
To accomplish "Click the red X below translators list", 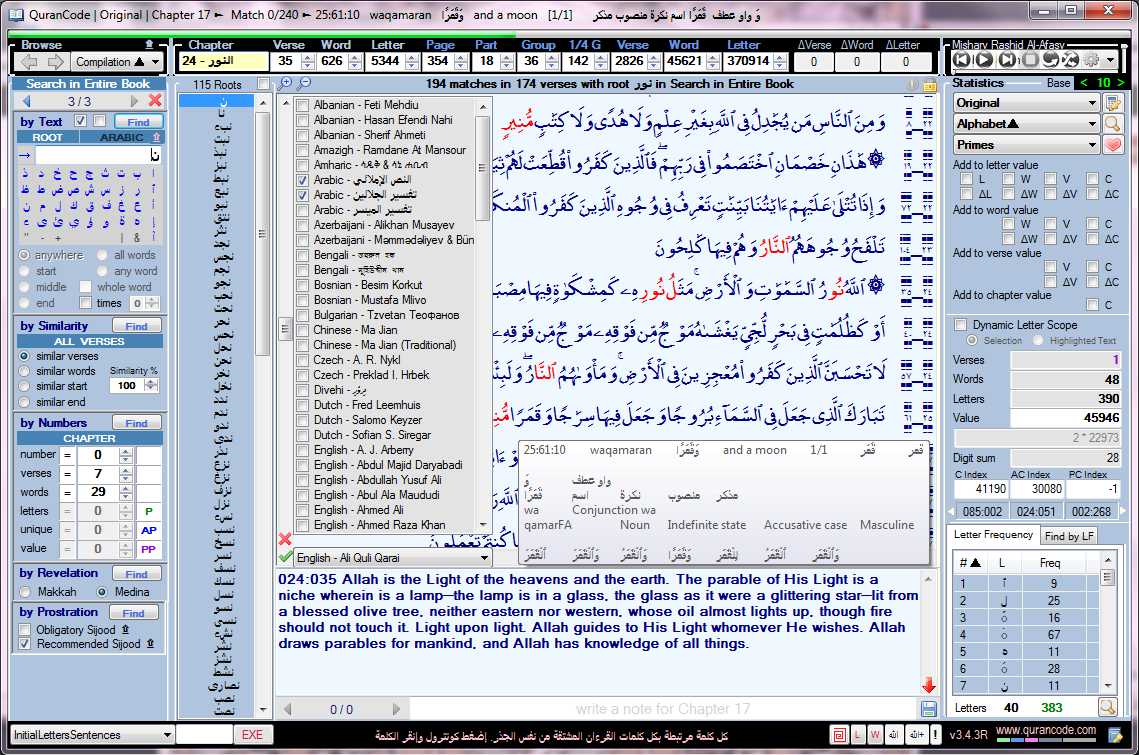I will click(285, 539).
